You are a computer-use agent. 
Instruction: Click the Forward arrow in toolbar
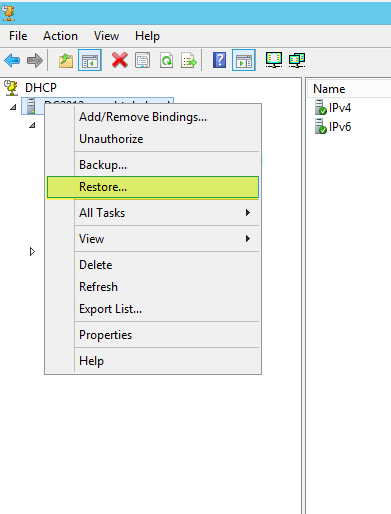click(x=35, y=60)
